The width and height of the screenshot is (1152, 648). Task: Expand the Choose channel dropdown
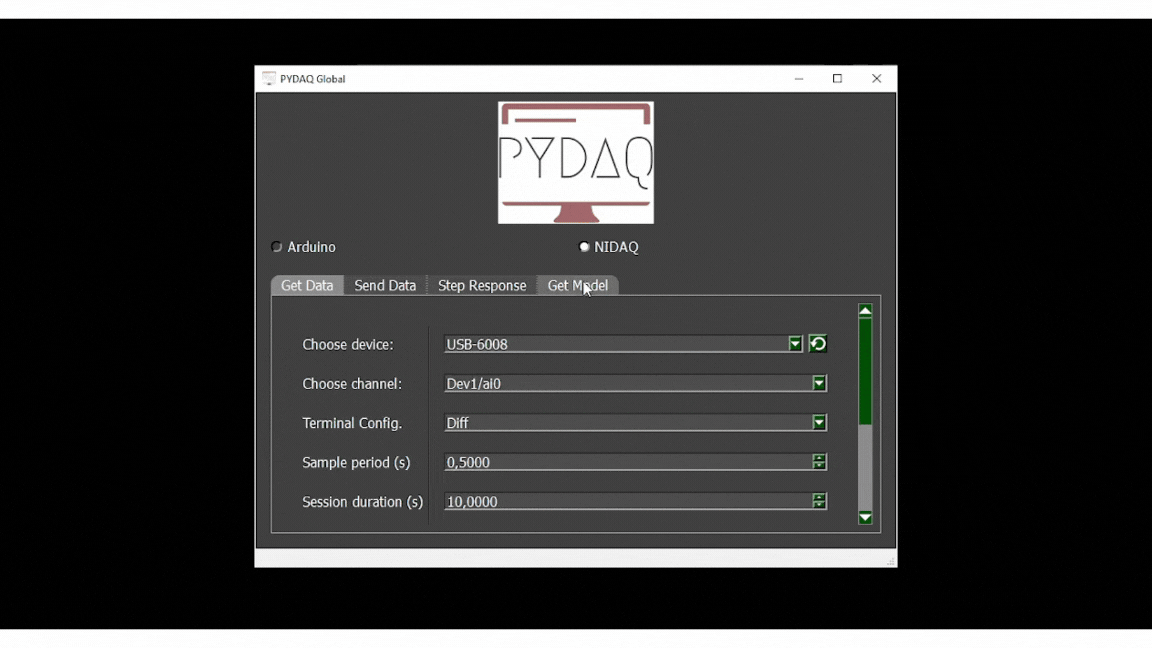(x=819, y=384)
